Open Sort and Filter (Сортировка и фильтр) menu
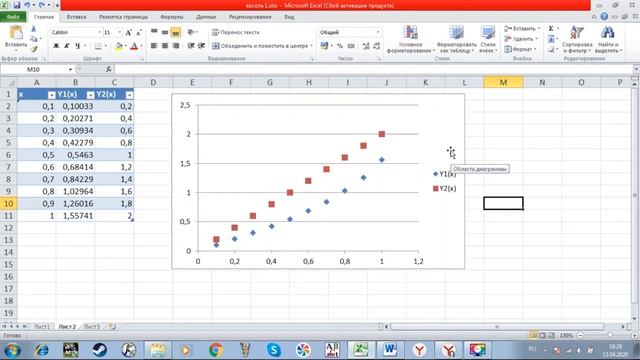 pyautogui.click(x=577, y=39)
